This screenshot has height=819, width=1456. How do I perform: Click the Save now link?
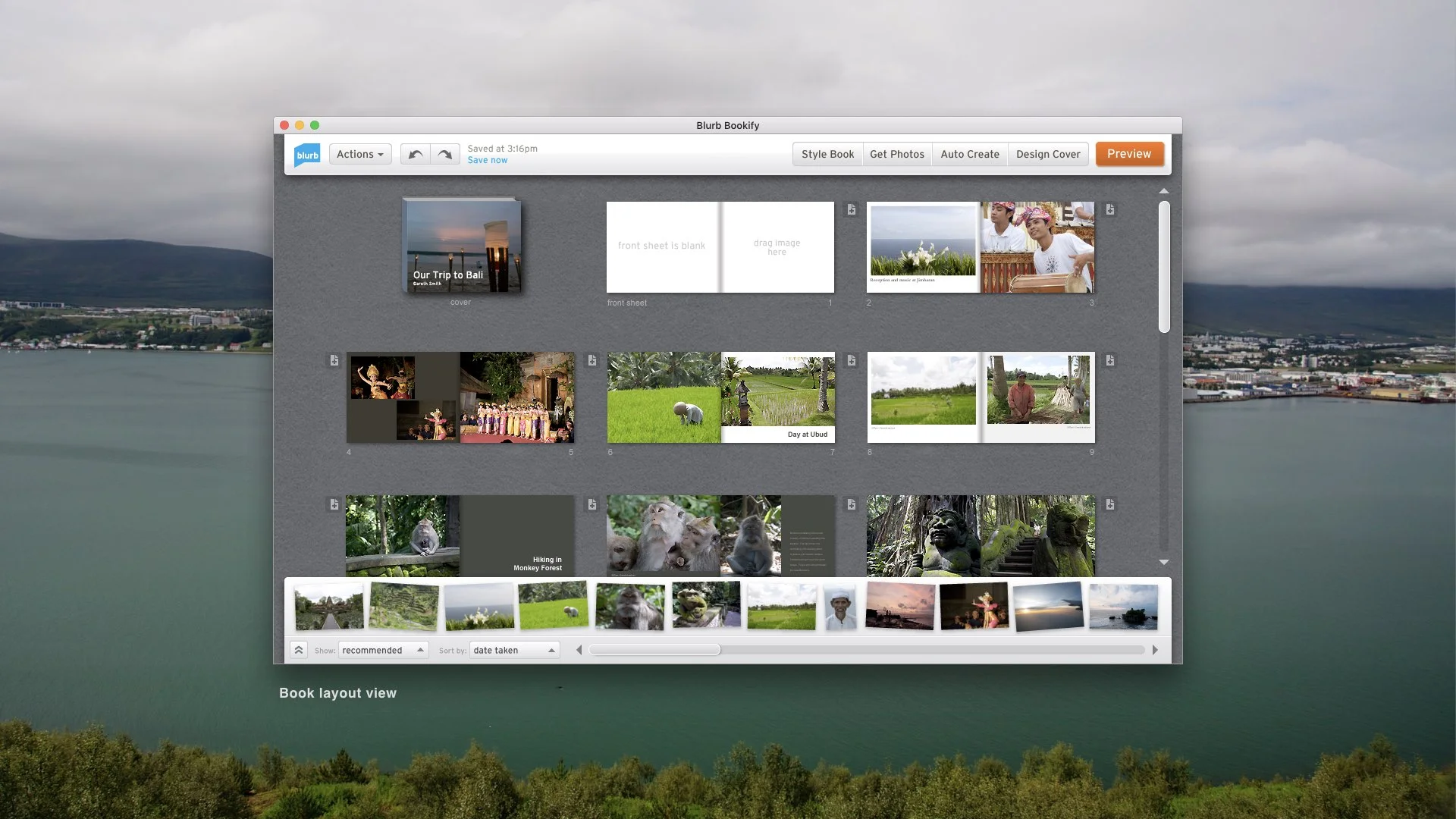pos(488,160)
